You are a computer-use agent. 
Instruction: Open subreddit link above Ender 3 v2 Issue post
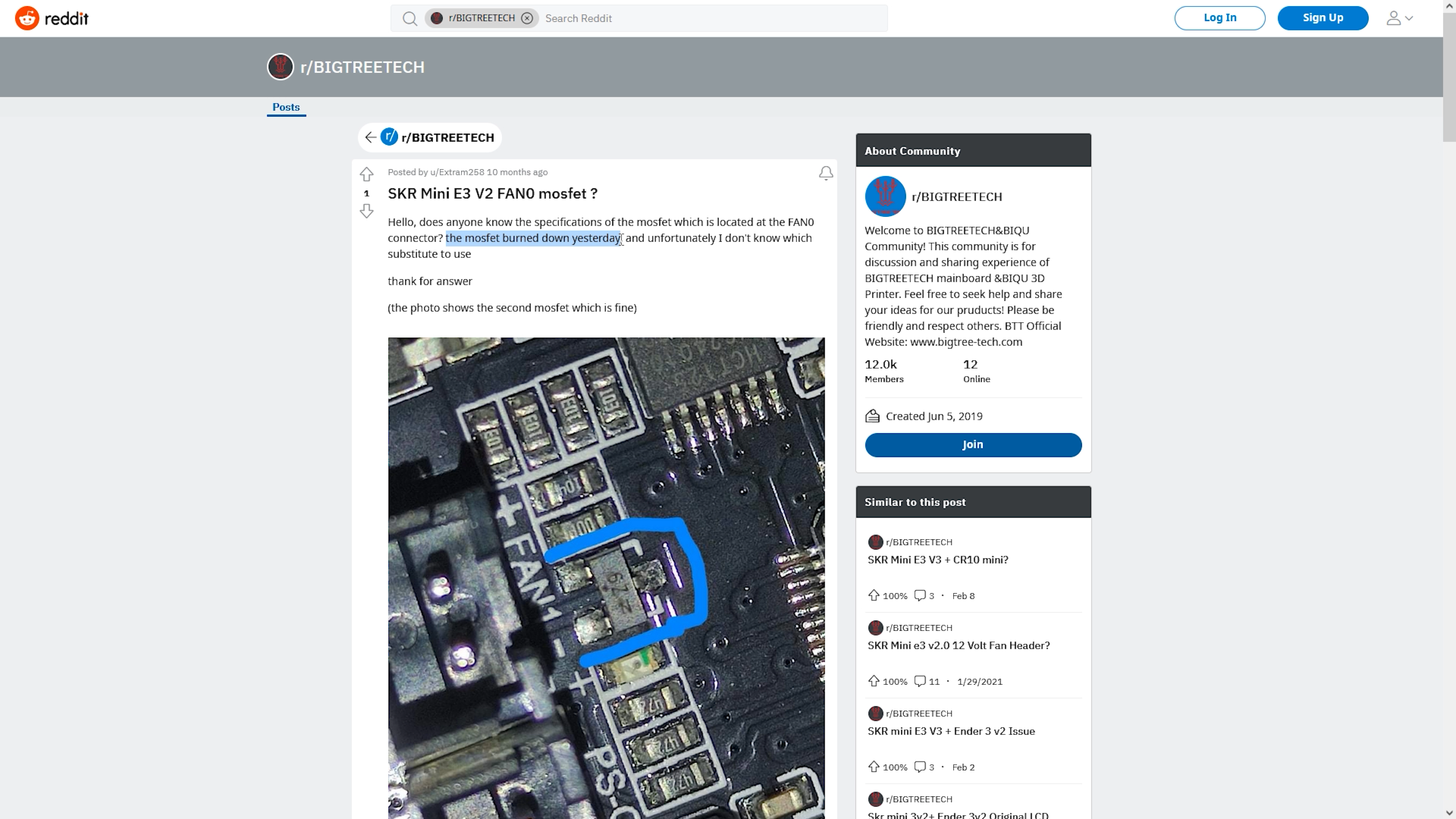click(919, 714)
